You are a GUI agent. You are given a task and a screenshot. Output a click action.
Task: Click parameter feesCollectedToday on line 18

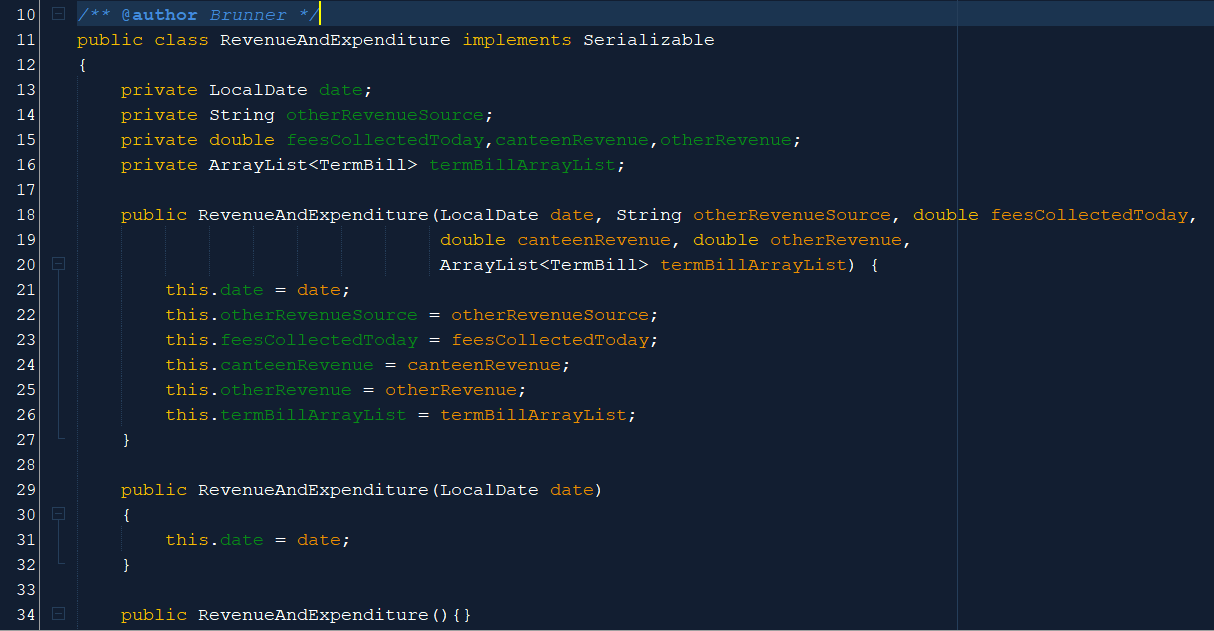coord(1089,215)
